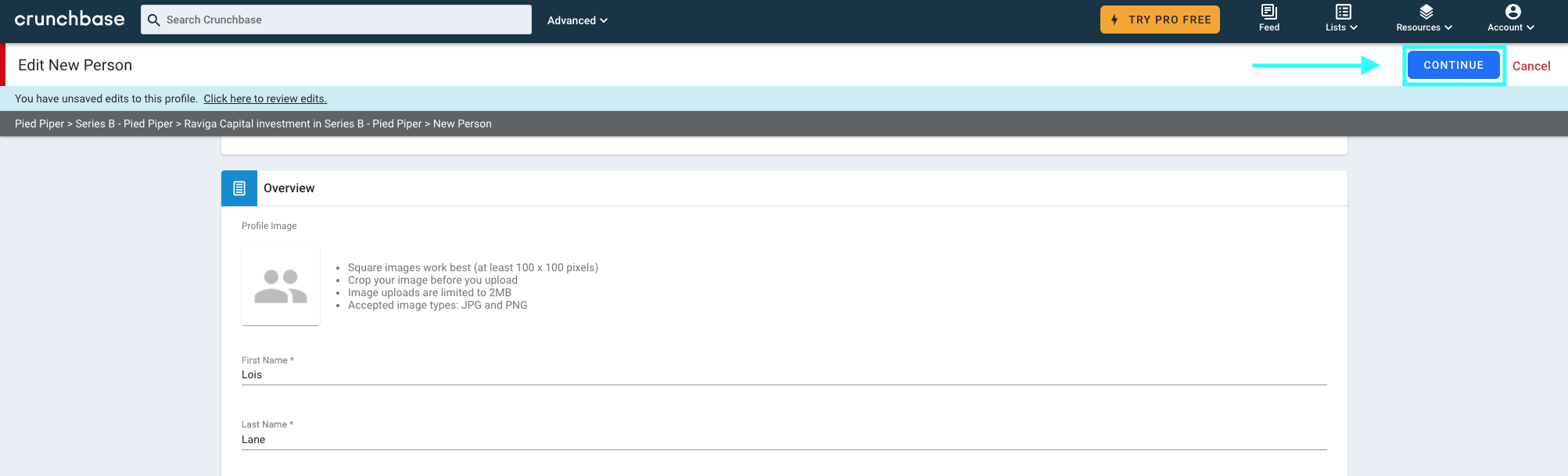
Task: Open the Account menu
Action: click(x=1511, y=18)
